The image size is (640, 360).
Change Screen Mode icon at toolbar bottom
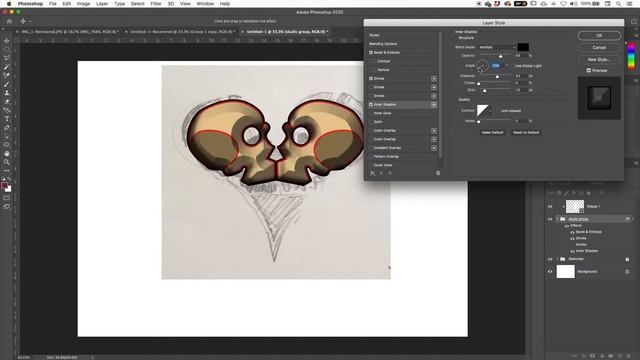[7, 207]
